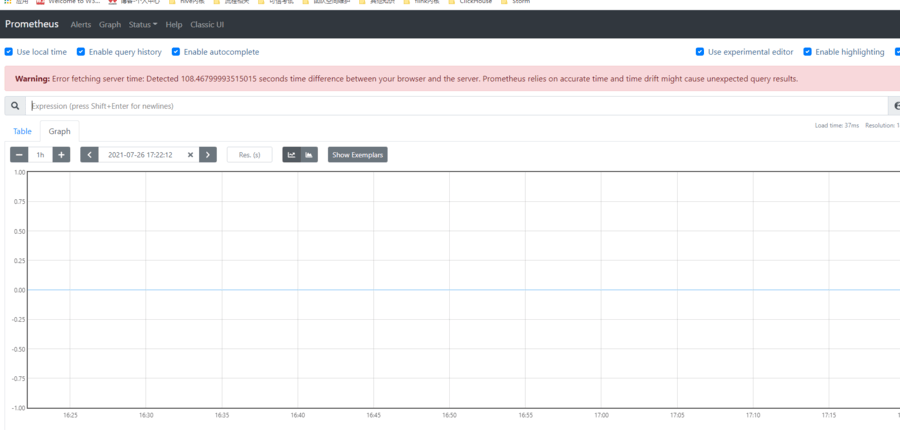900x430 pixels.
Task: Open the Graph page from navbar
Action: point(110,25)
